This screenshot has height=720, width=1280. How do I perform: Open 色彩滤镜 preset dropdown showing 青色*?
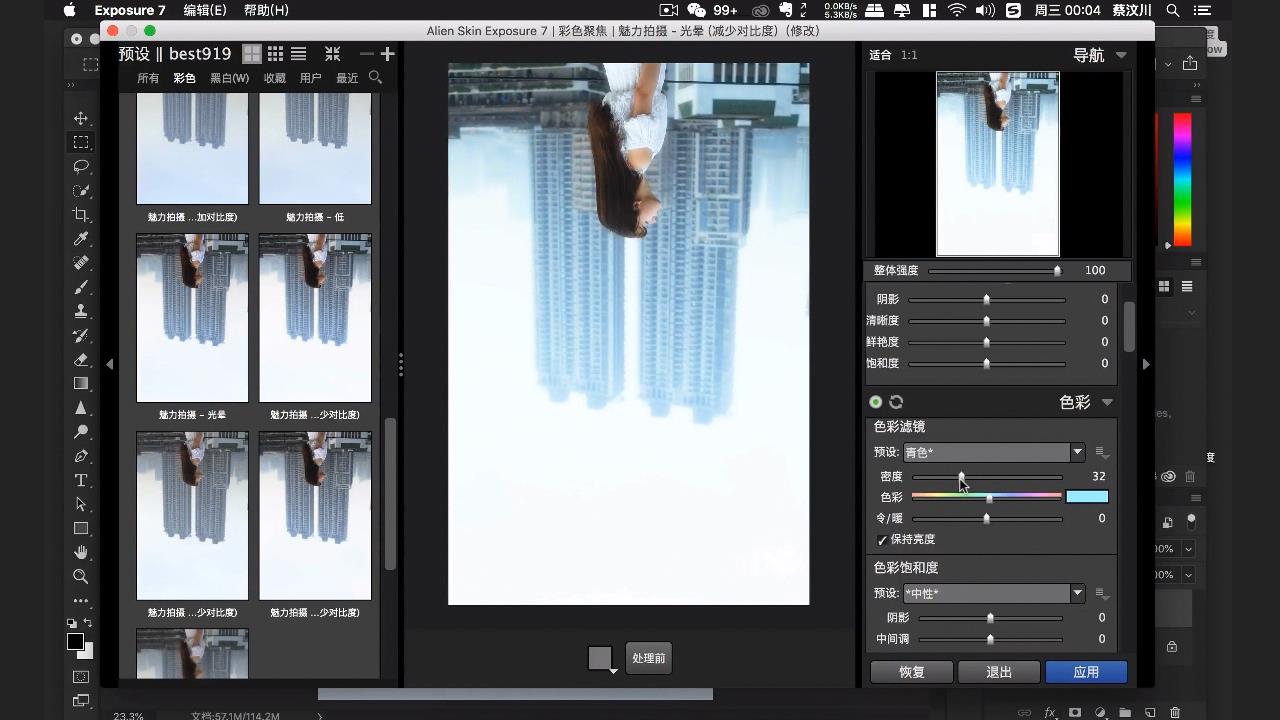(x=994, y=452)
